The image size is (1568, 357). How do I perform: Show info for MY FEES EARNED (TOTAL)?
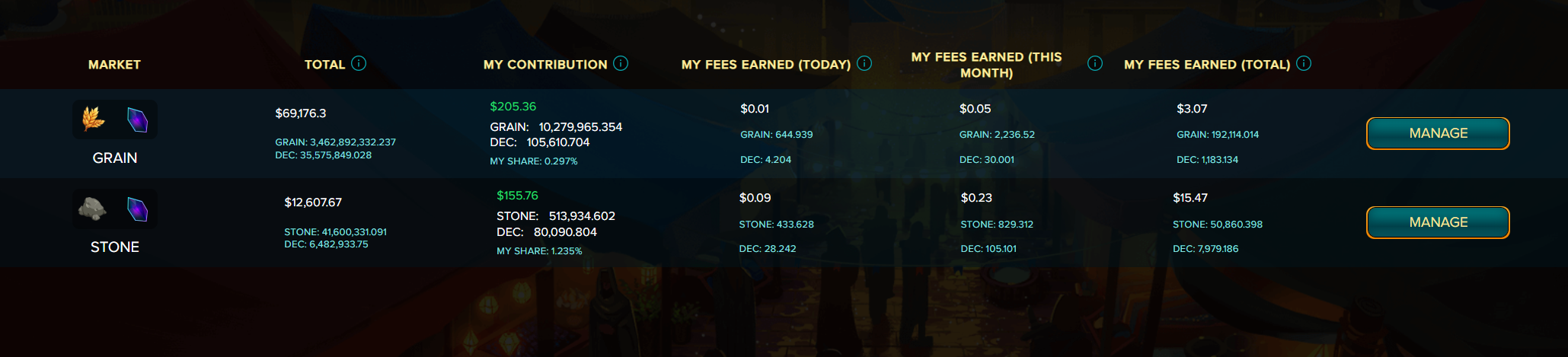(x=1304, y=63)
